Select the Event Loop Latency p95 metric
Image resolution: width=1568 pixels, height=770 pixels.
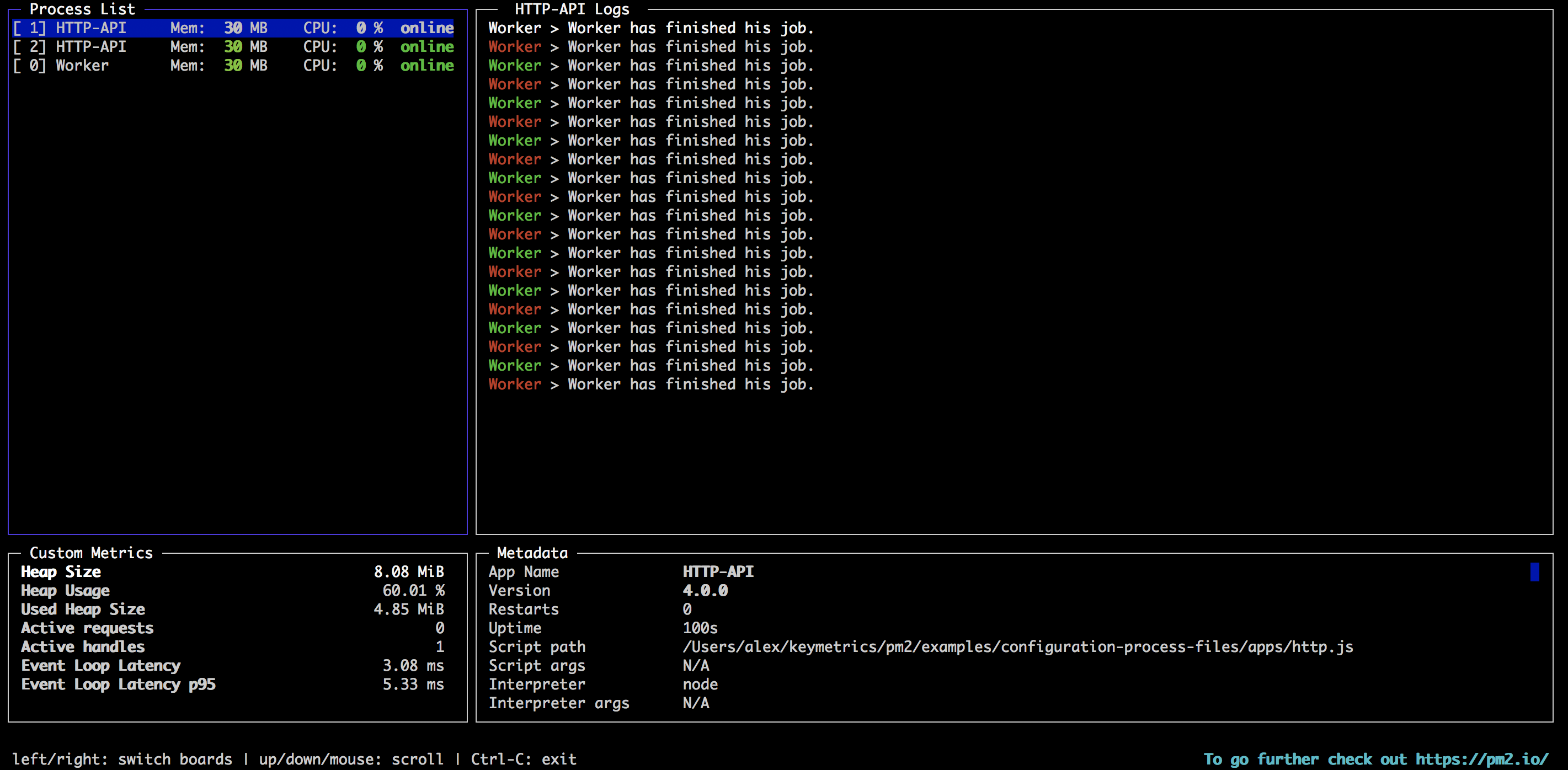[118, 684]
